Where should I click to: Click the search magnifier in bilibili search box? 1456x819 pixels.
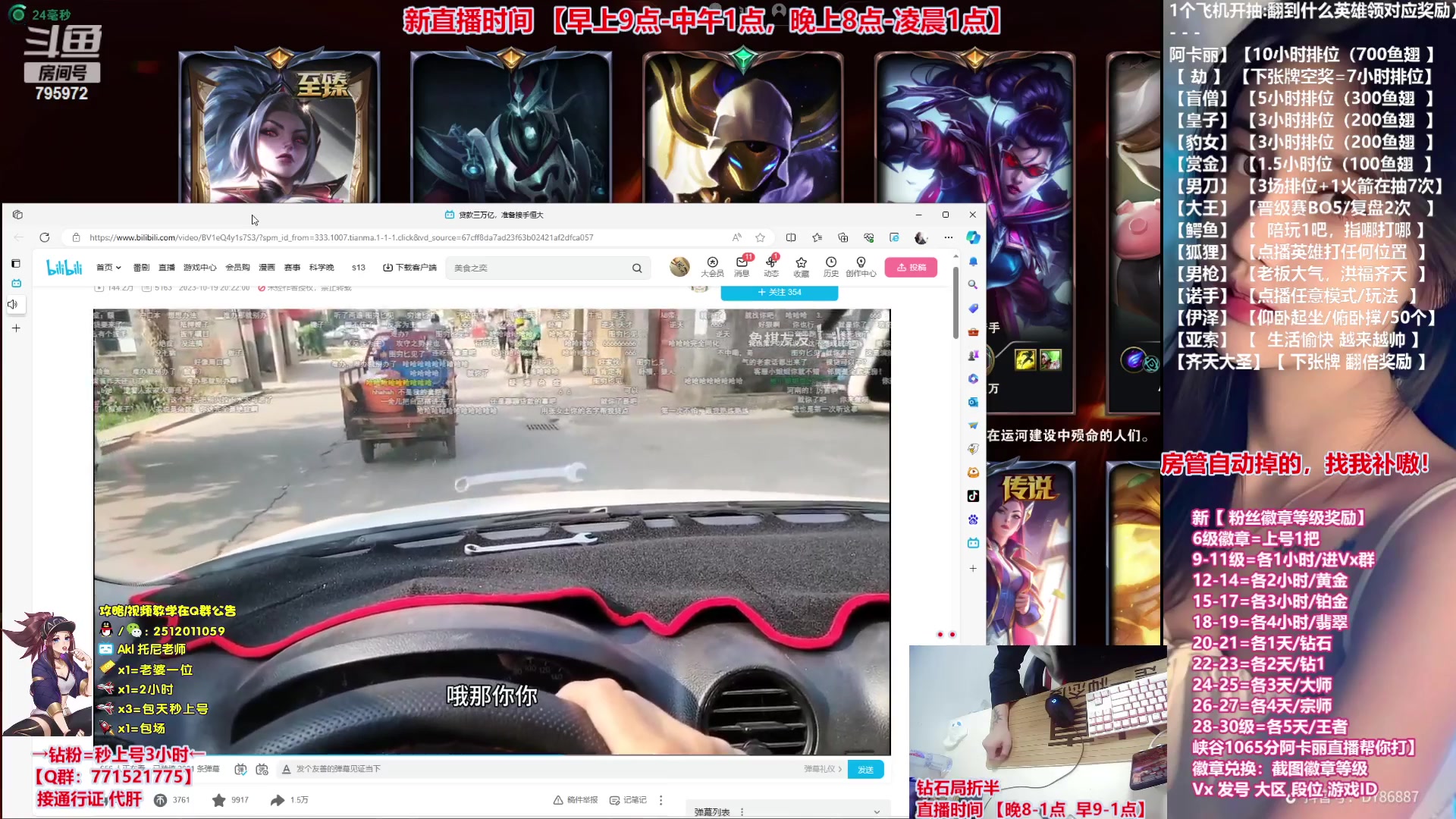637,268
